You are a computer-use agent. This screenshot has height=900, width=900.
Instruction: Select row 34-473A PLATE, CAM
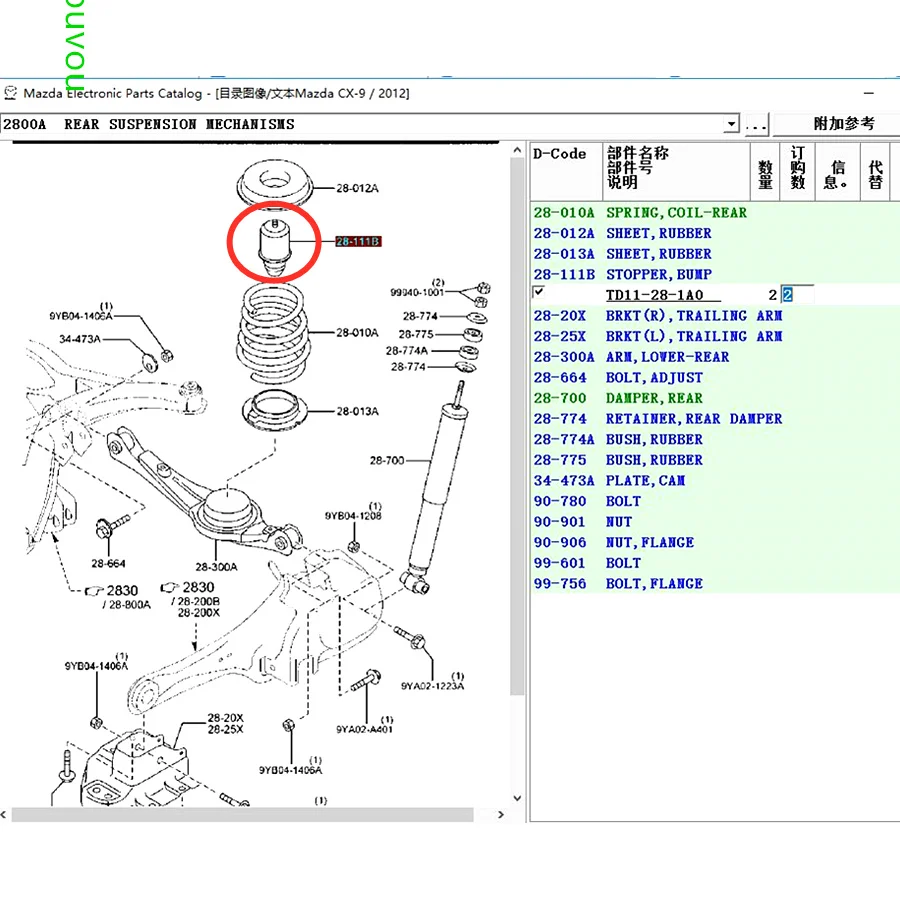coord(715,480)
